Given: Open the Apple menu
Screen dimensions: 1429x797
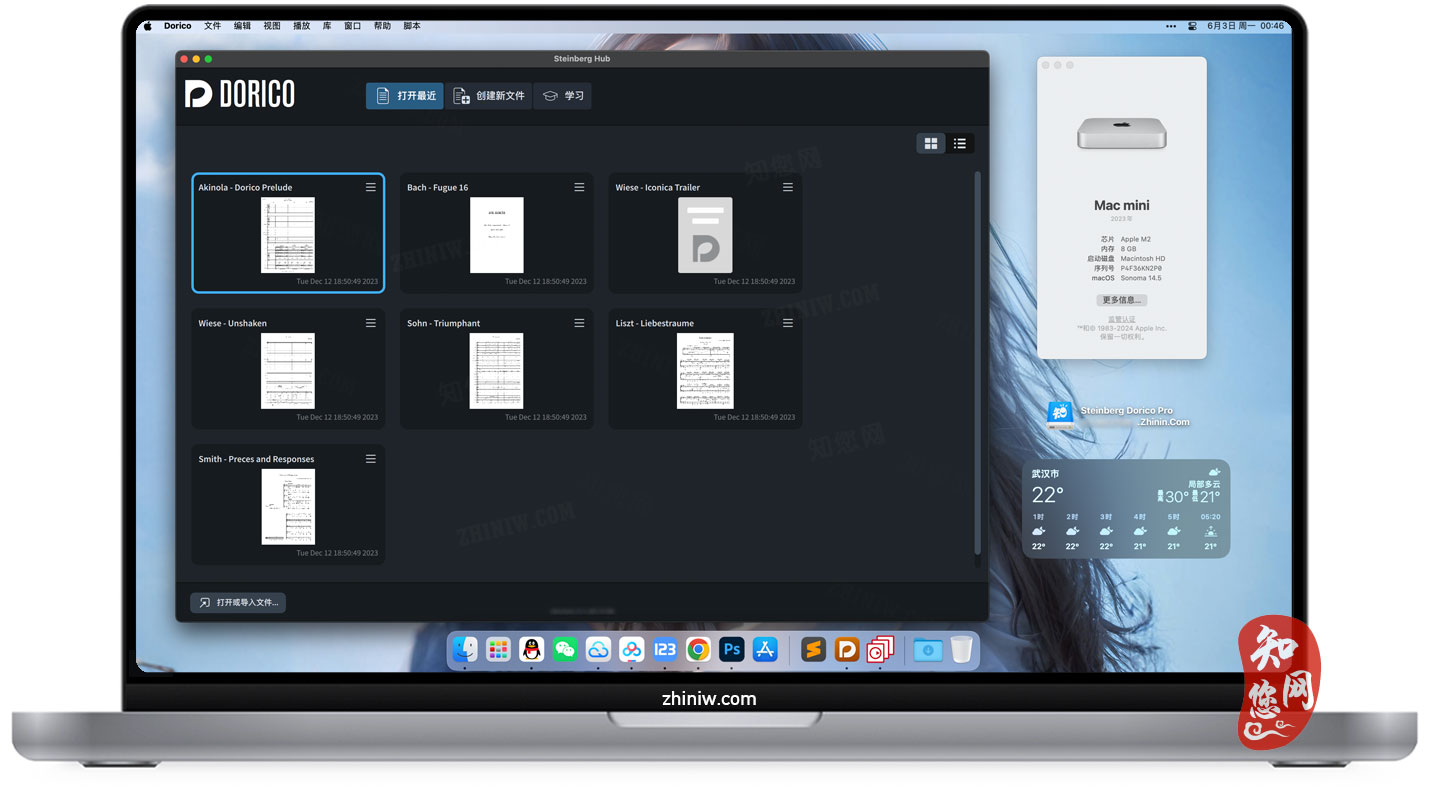Looking at the screenshot, I should click(147, 26).
